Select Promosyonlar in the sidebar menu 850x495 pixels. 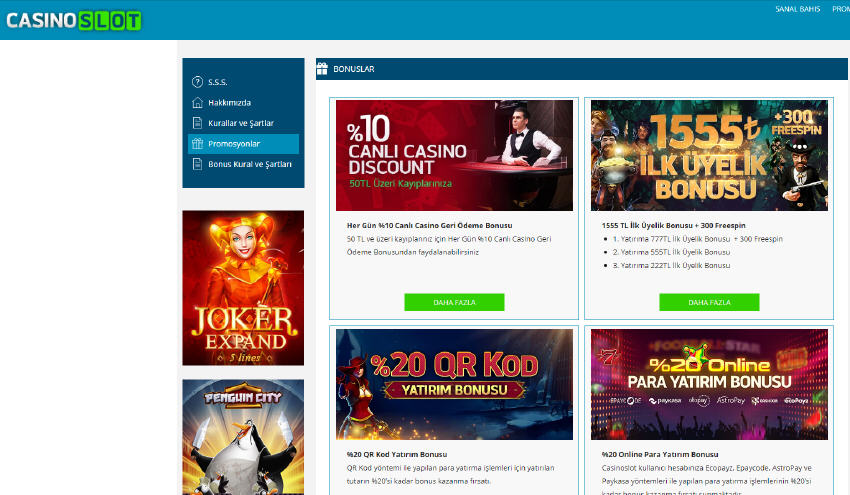click(x=234, y=144)
